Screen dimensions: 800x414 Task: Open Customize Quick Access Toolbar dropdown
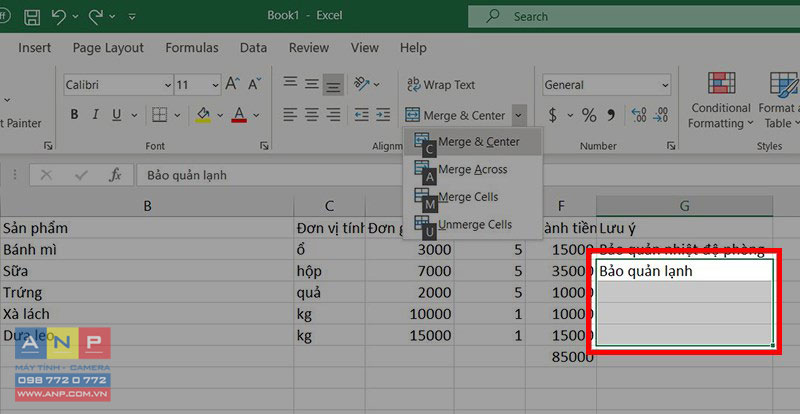click(x=132, y=17)
